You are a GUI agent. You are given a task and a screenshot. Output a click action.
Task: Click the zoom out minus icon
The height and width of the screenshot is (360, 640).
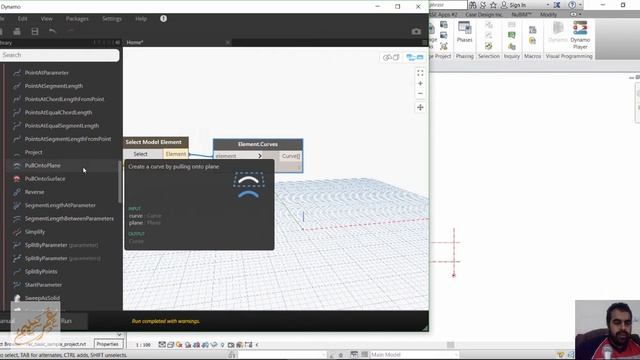point(420,93)
